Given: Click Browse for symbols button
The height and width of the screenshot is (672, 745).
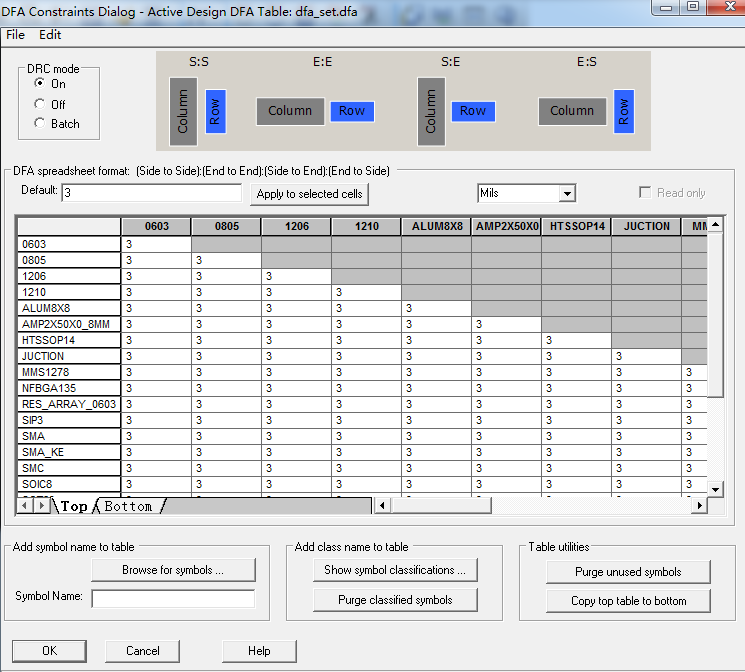Looking at the screenshot, I should click(173, 570).
